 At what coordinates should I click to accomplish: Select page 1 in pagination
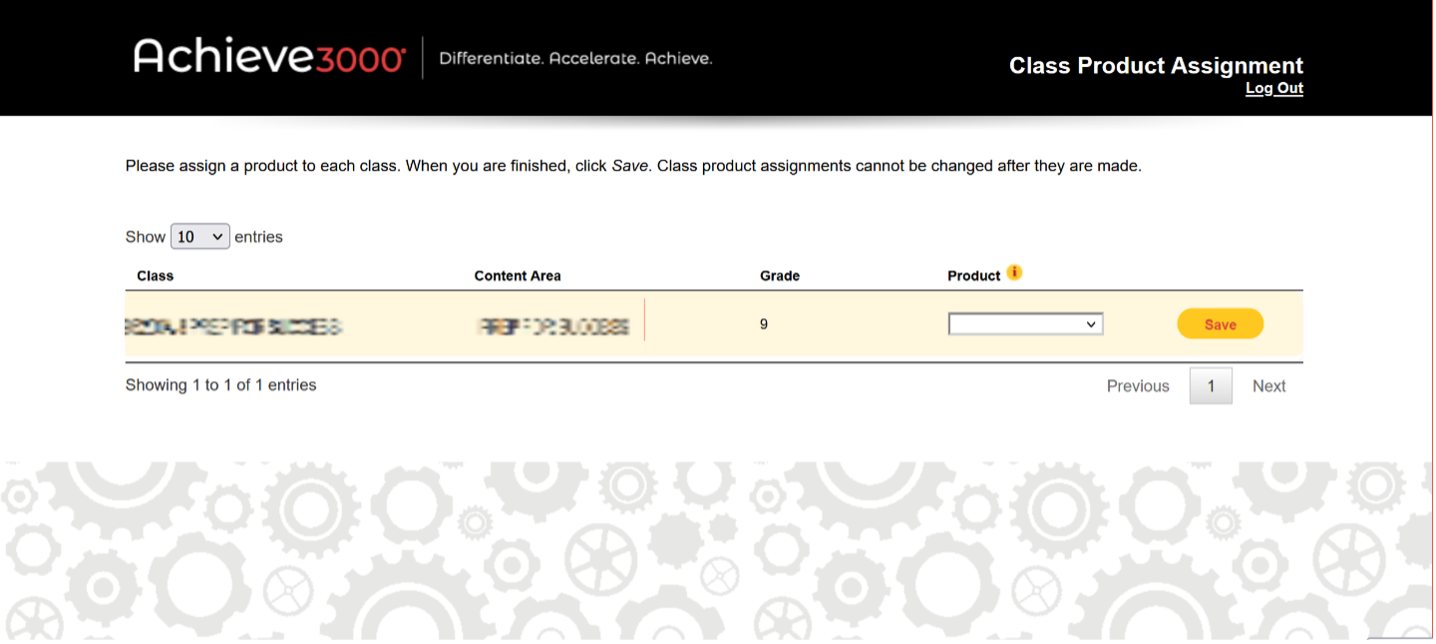(1211, 386)
